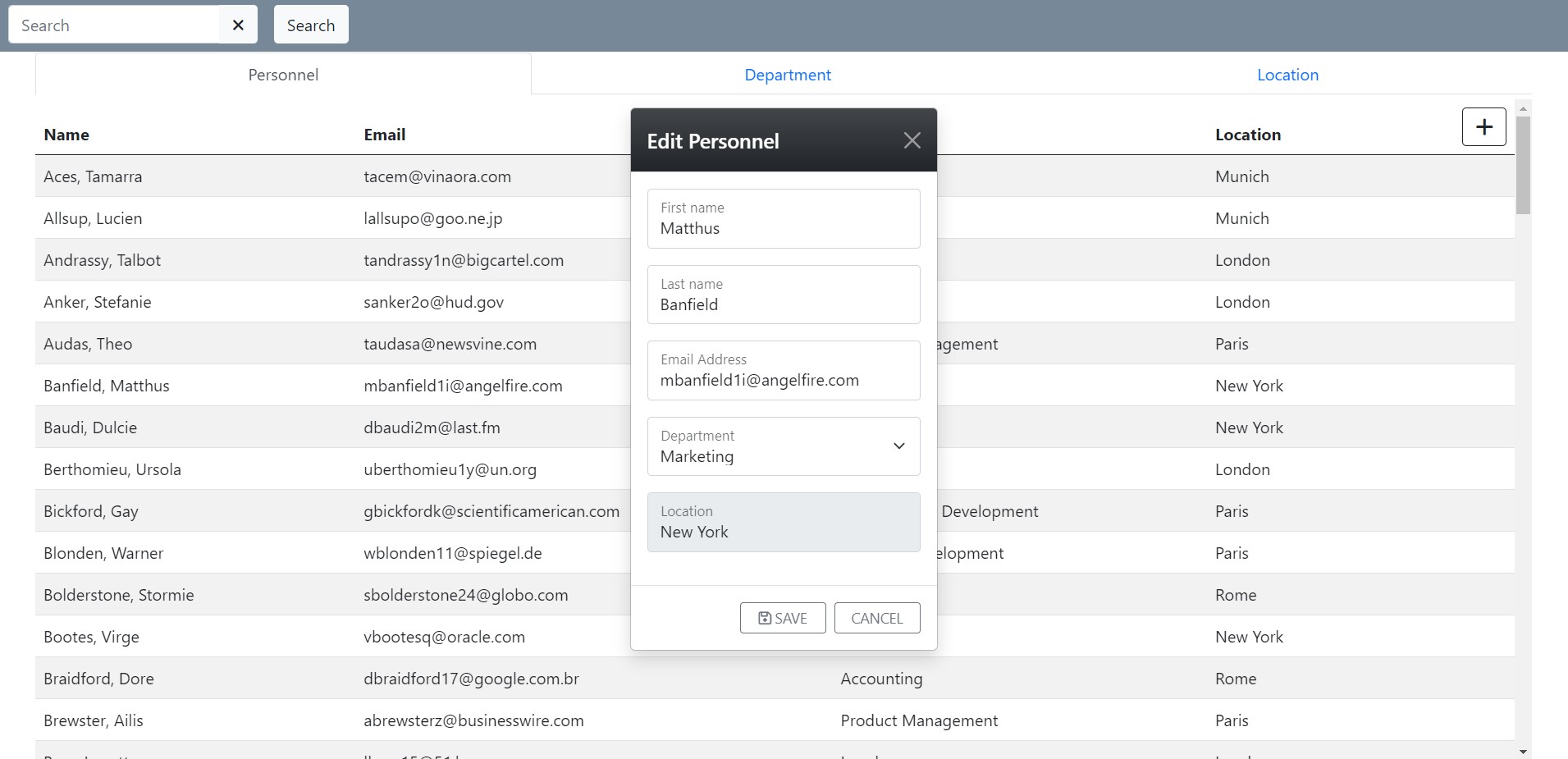The height and width of the screenshot is (759, 1568).
Task: Switch to the Department tab
Action: (787, 75)
